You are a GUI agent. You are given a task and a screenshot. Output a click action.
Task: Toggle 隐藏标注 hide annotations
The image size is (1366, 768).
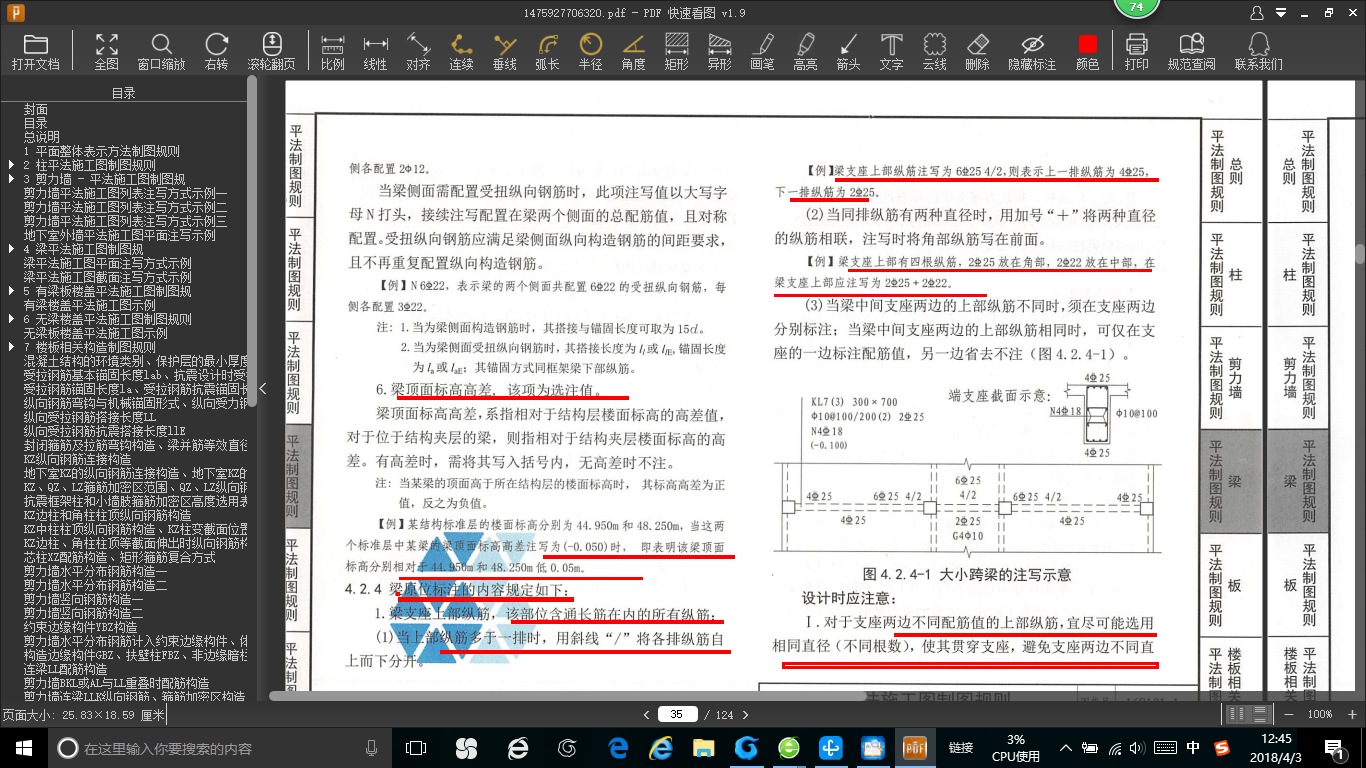click(x=1032, y=51)
